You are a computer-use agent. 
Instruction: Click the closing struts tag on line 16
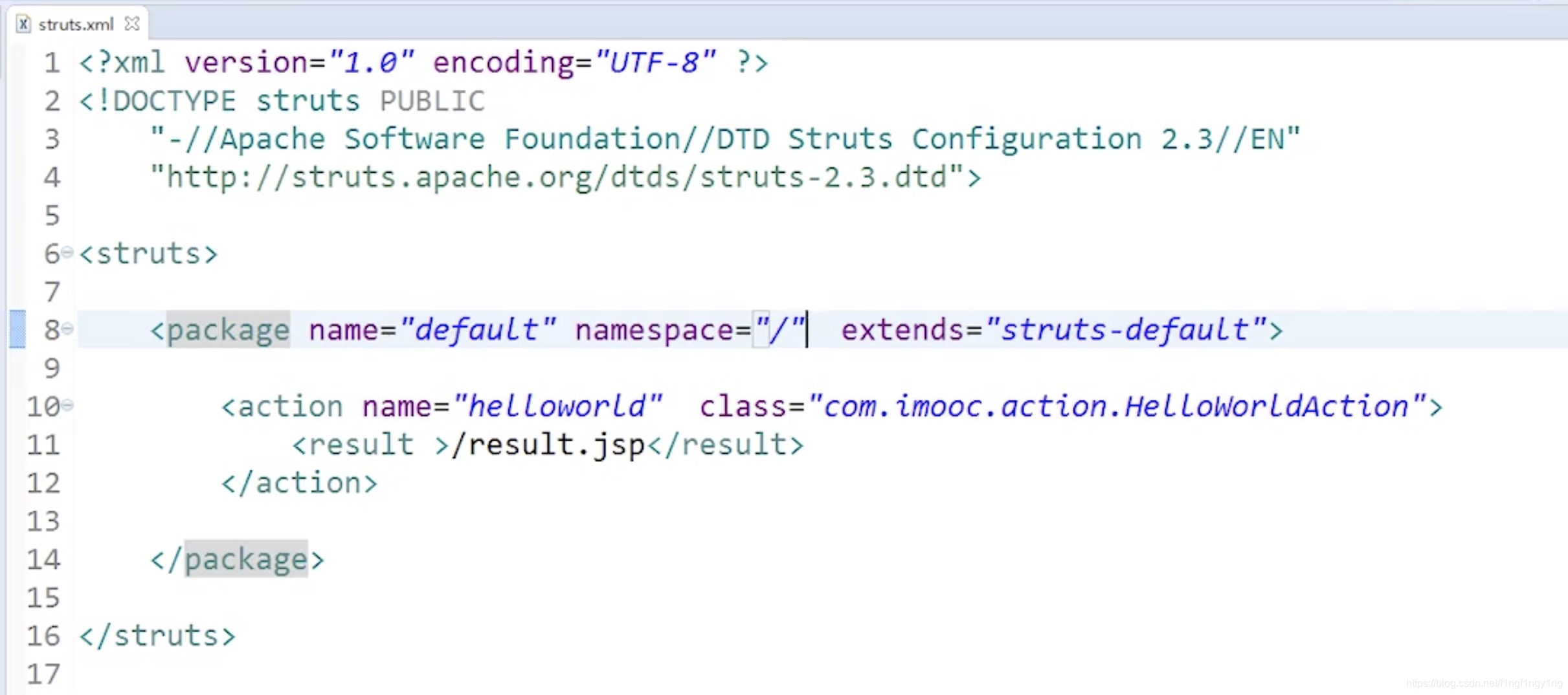coord(157,635)
